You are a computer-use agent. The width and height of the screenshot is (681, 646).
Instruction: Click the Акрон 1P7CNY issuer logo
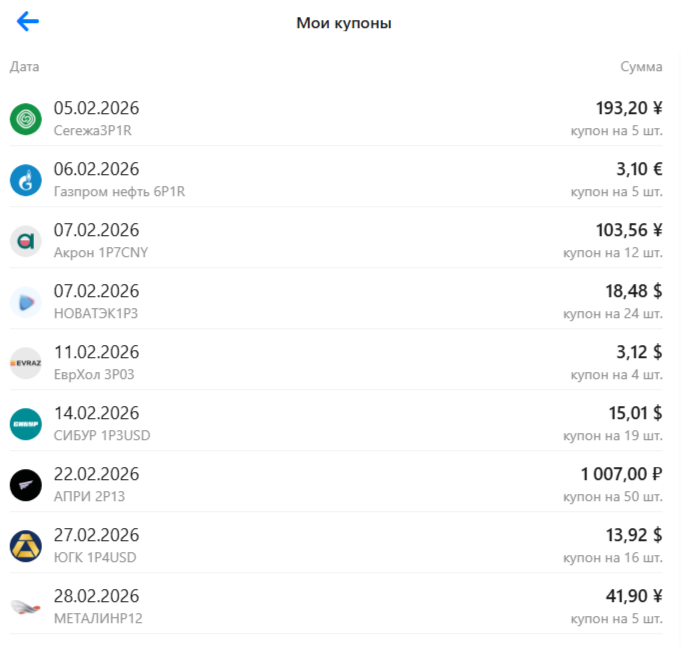25,241
